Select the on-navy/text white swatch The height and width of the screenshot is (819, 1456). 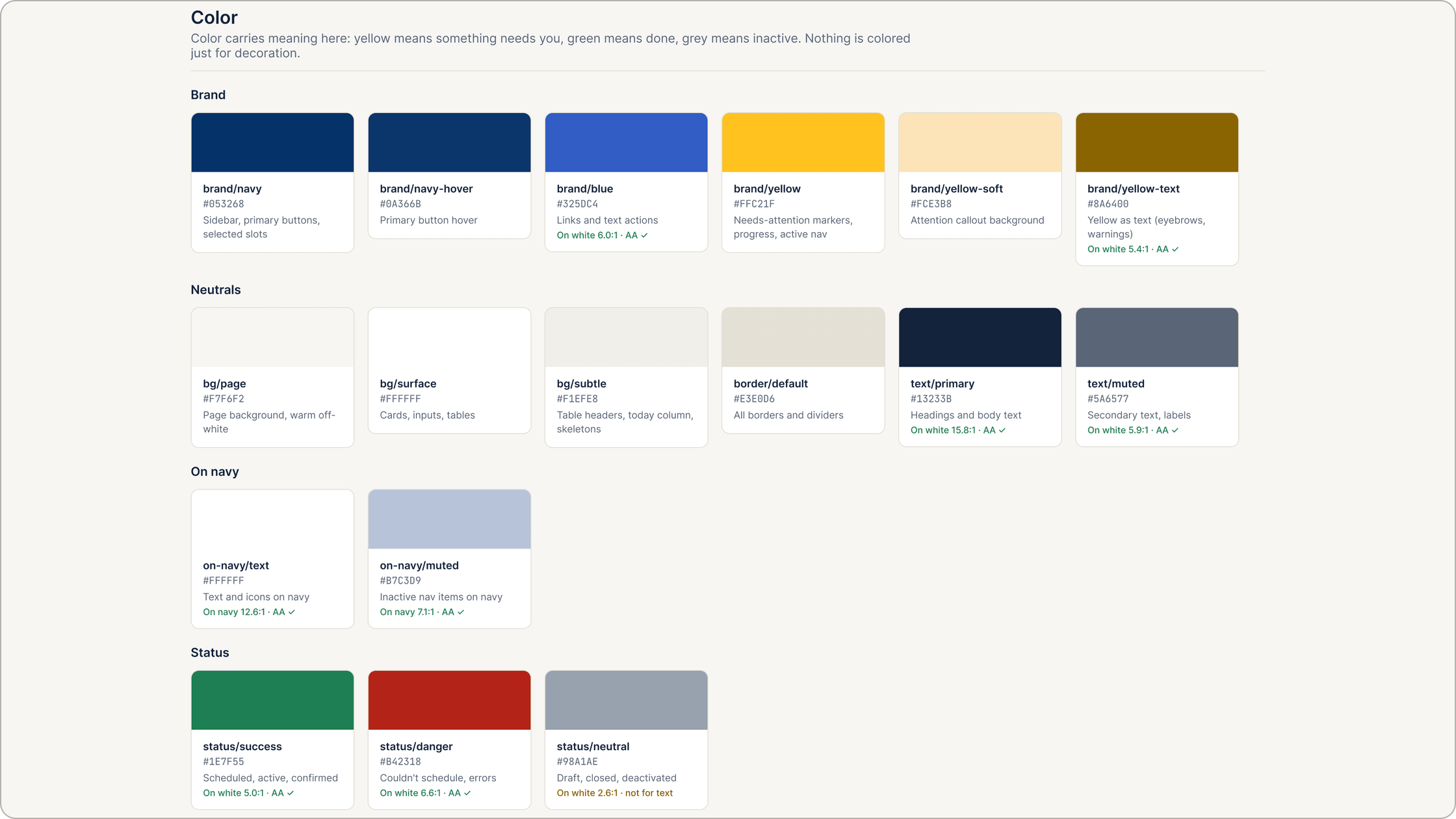[272, 519]
